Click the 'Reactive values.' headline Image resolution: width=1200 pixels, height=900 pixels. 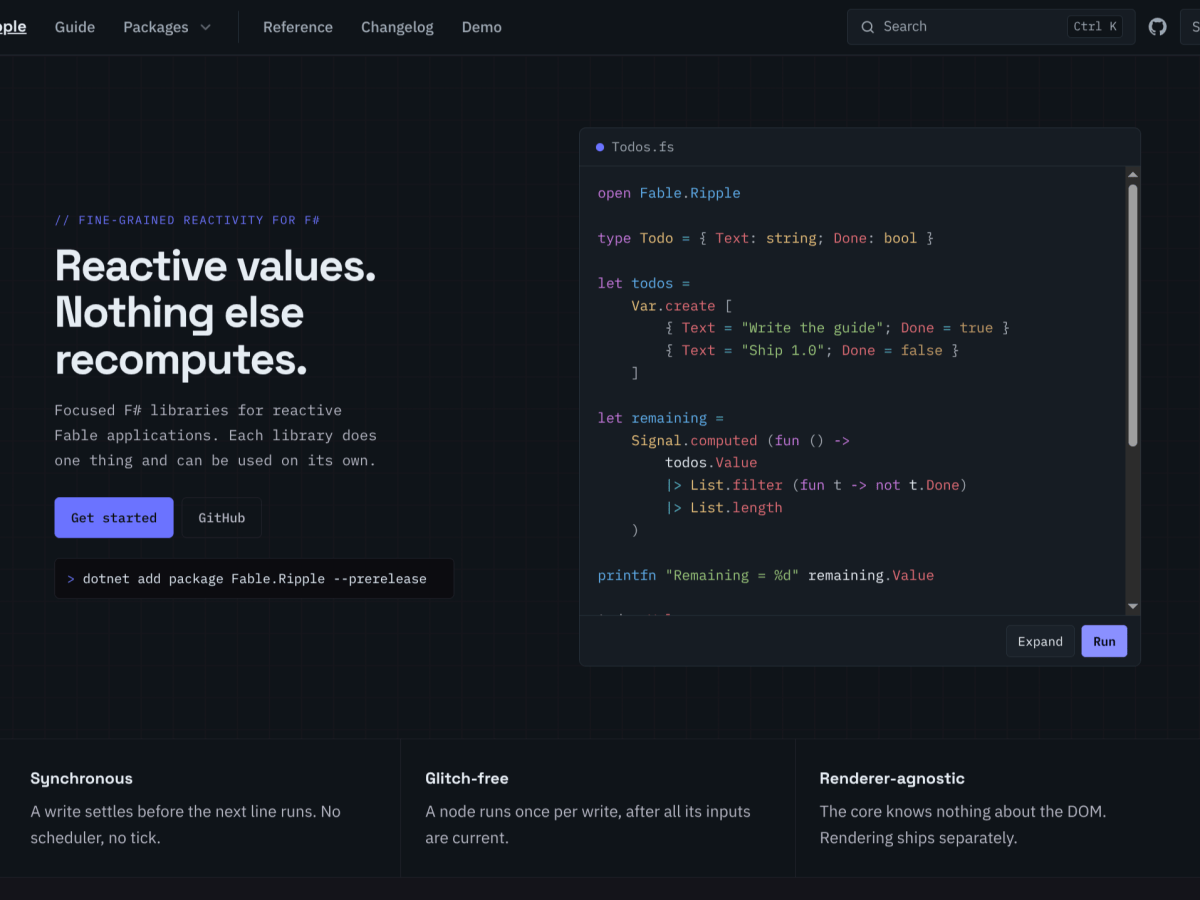point(216,266)
